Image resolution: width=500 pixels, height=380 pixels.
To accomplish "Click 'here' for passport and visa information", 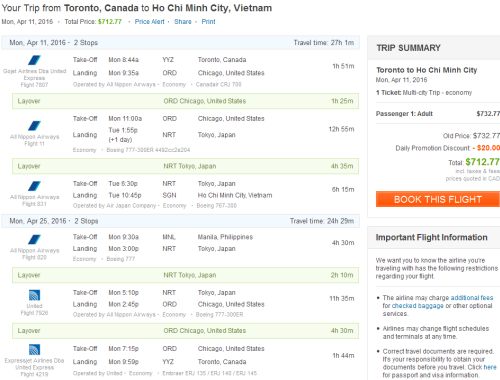I will point(490,367).
